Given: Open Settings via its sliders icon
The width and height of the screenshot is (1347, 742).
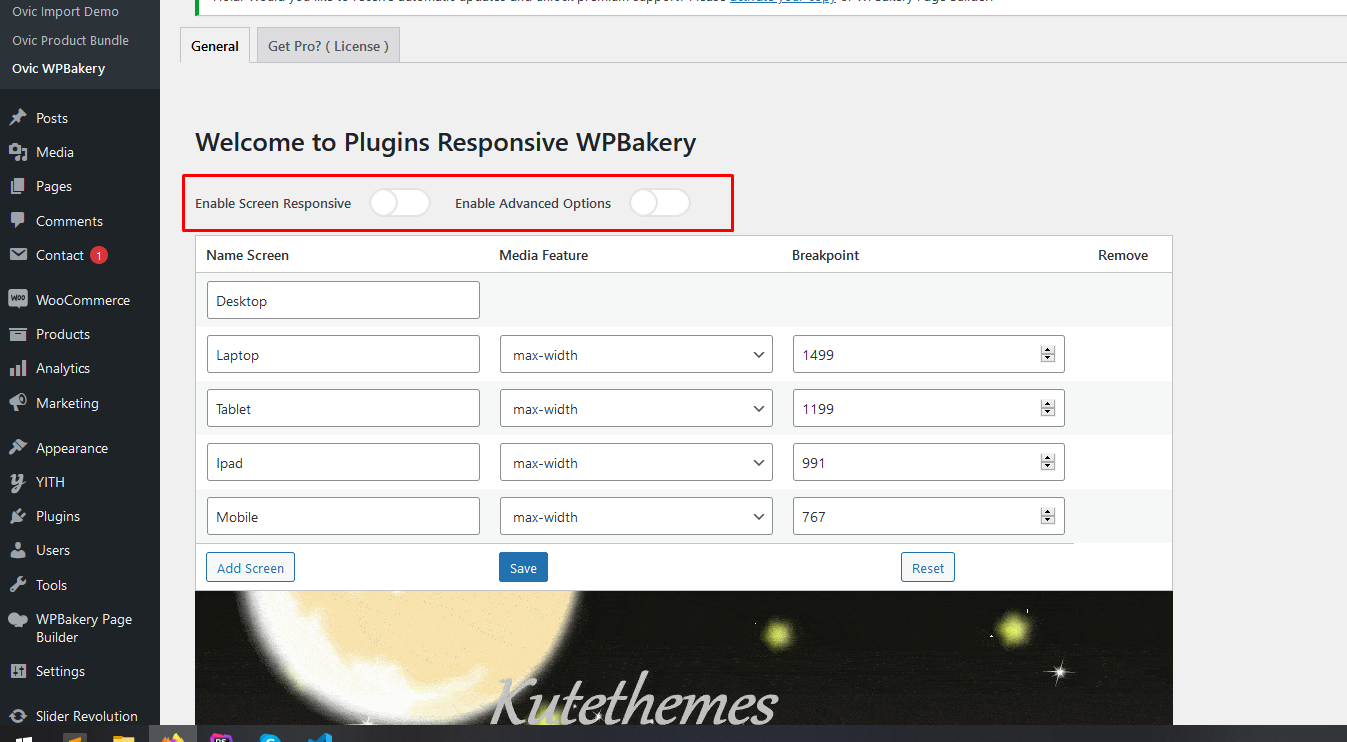Looking at the screenshot, I should pos(18,671).
